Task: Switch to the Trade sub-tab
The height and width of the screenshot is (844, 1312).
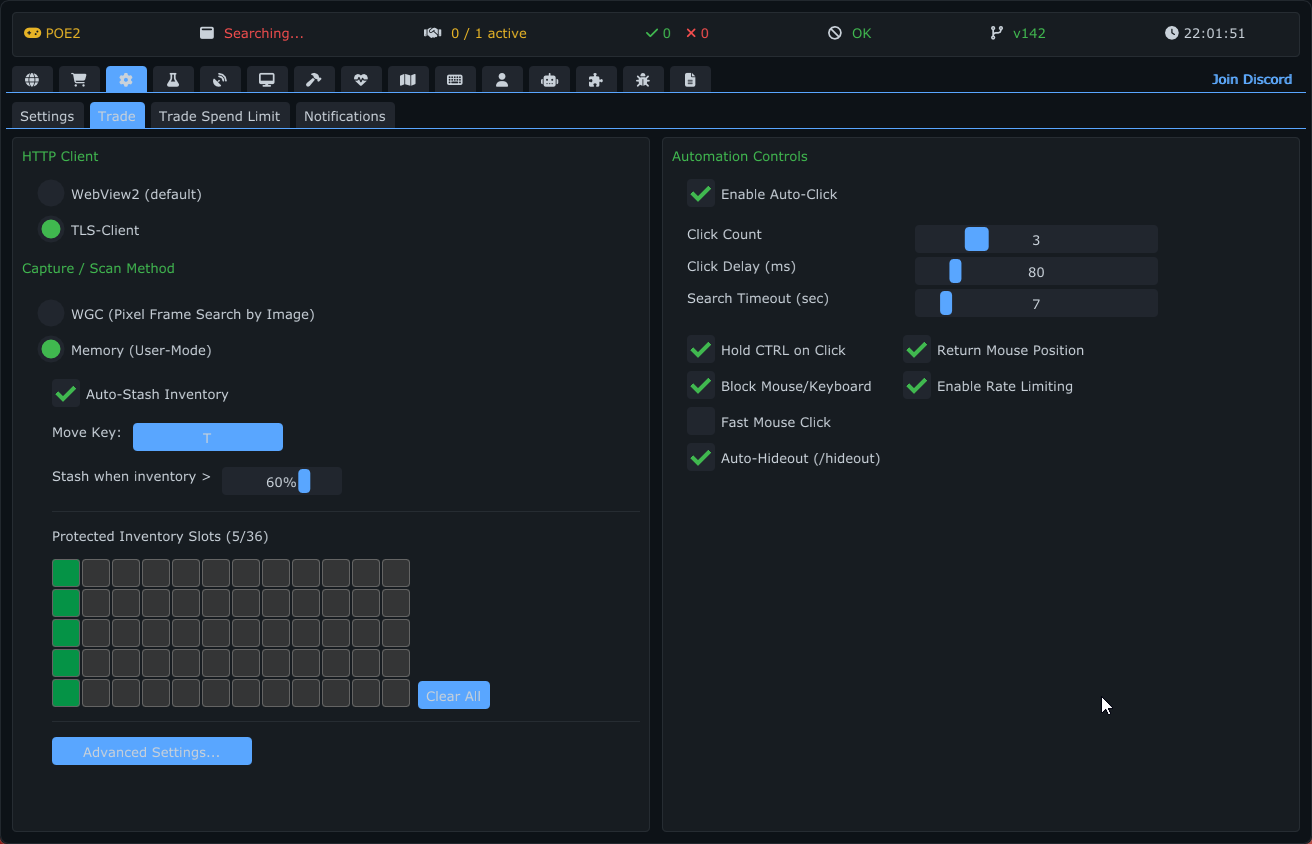Action: pyautogui.click(x=117, y=116)
